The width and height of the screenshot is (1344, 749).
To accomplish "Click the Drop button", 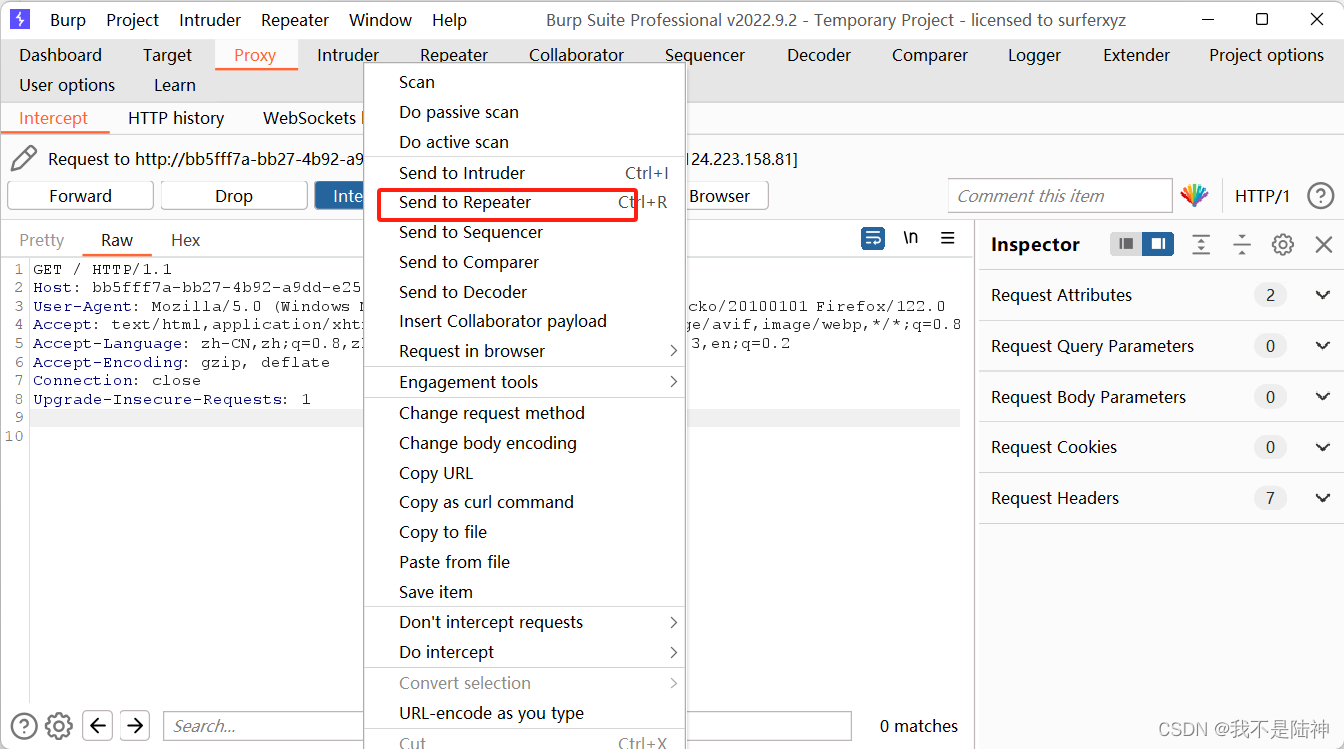I will [x=234, y=196].
